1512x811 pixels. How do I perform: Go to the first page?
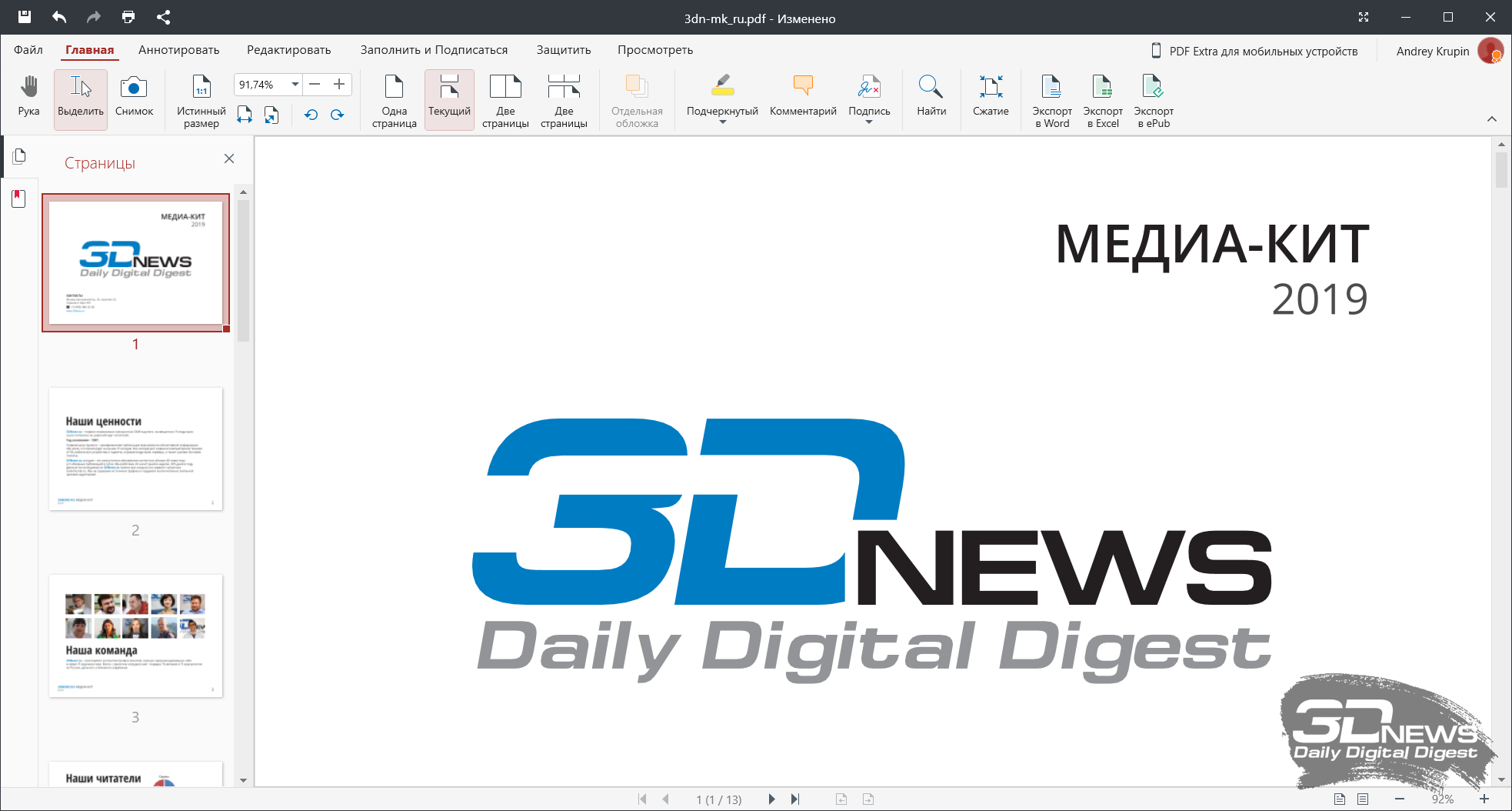[642, 799]
